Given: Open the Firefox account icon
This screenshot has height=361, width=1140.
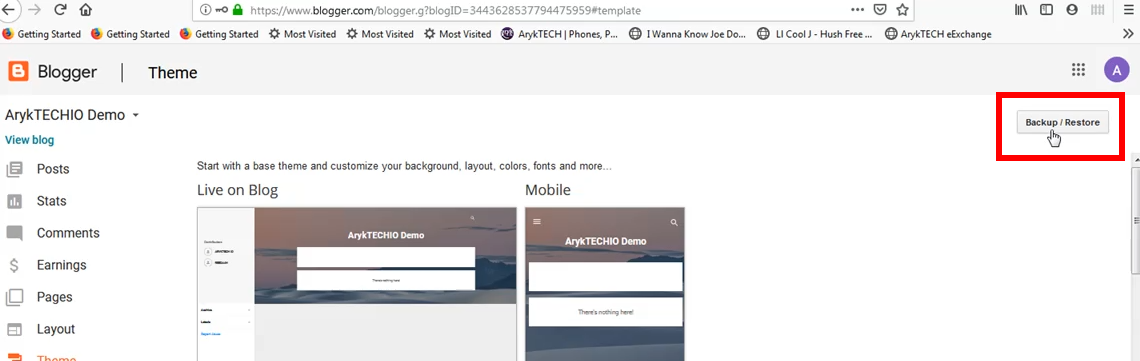Looking at the screenshot, I should click(x=1071, y=10).
